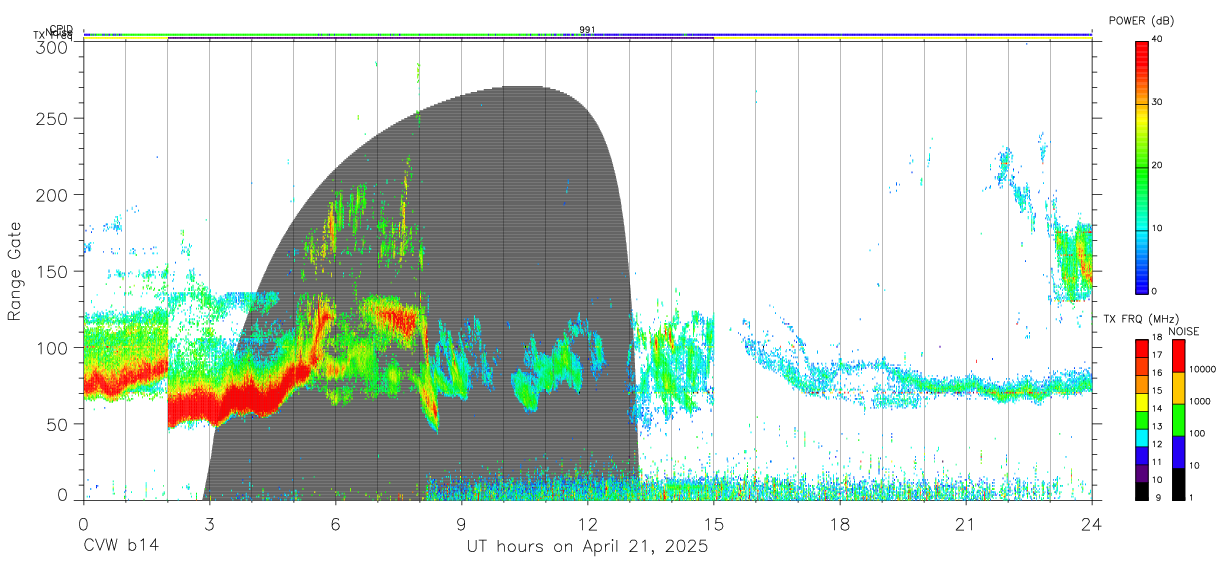Click the 9 tick on UT hours axis
This screenshot has width=1228, height=567.
click(462, 524)
